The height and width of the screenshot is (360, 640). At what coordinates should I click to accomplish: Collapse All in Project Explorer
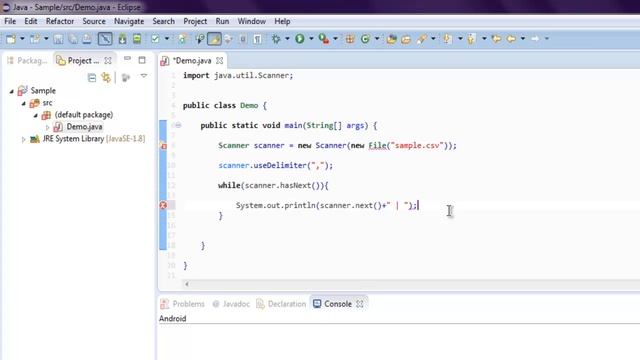[92, 77]
